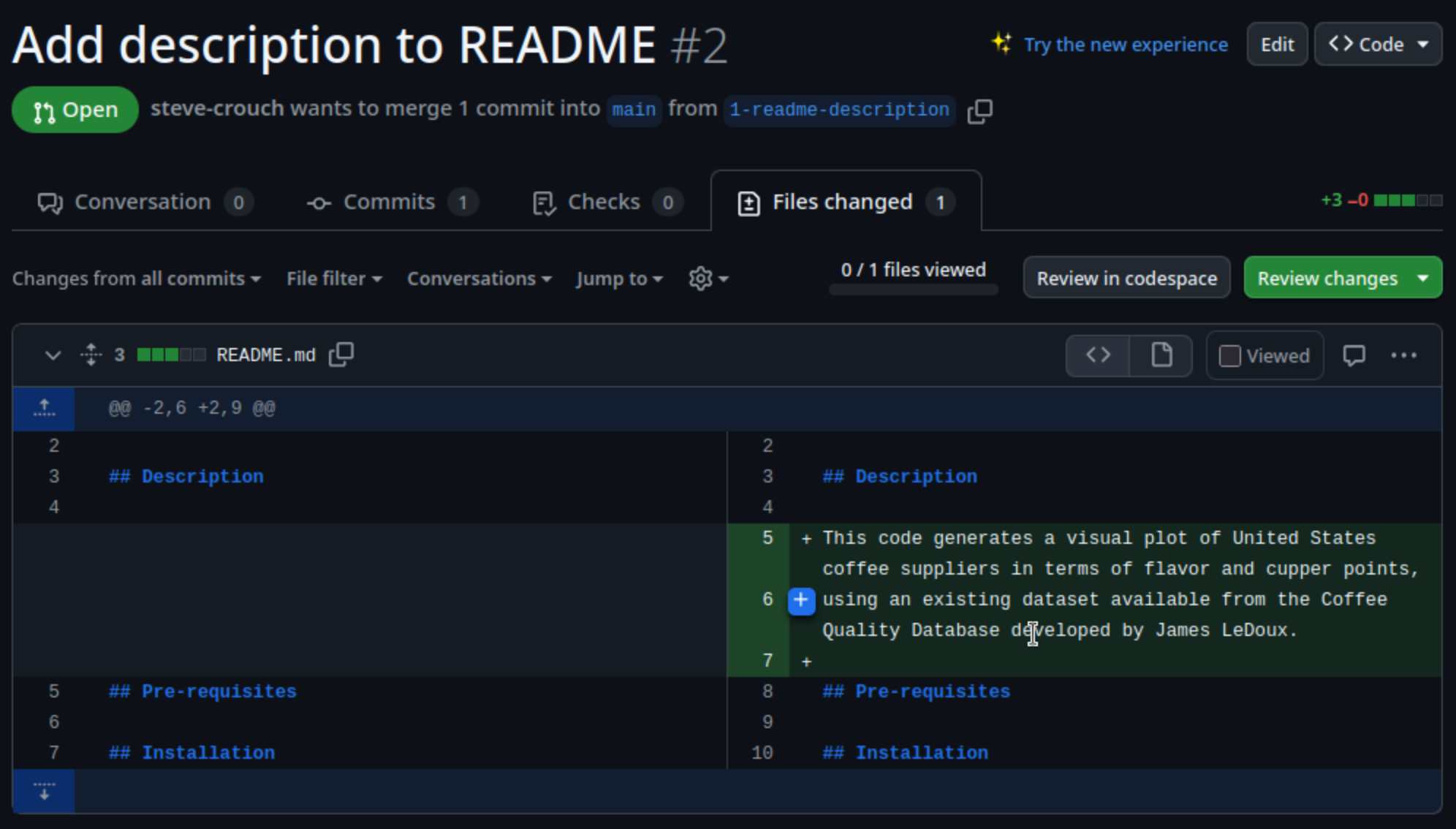Open the Jump to dropdown
This screenshot has width=1456, height=829.
coord(620,279)
